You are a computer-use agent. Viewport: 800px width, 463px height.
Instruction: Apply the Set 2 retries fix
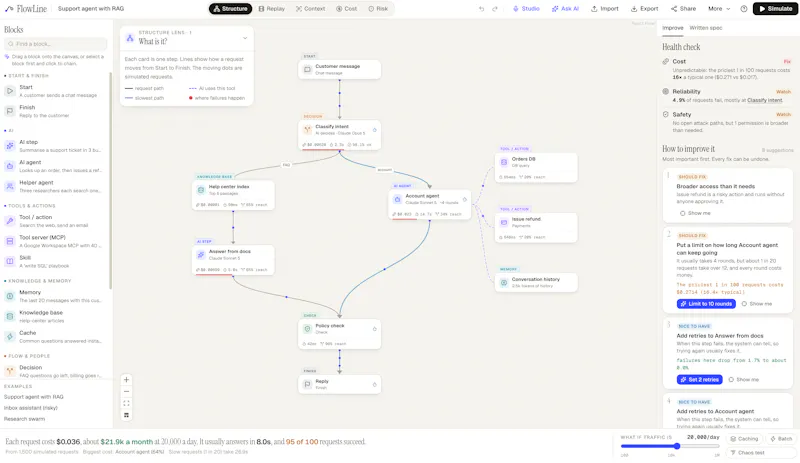click(x=699, y=379)
